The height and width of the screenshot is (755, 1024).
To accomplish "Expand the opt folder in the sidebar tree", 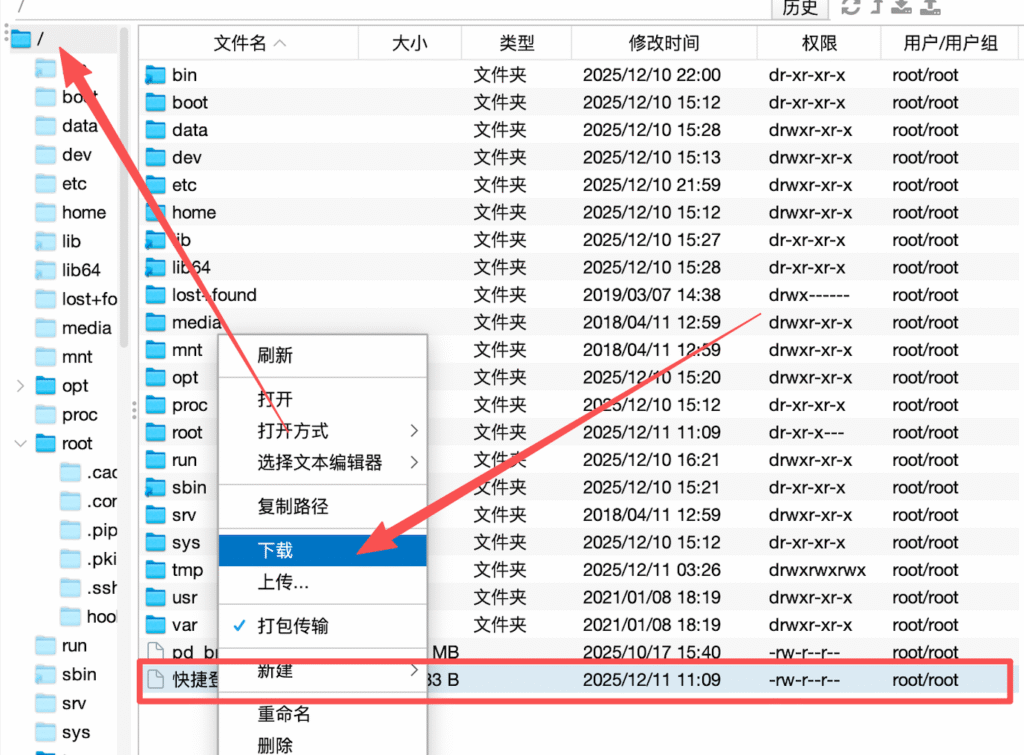I will [18, 385].
